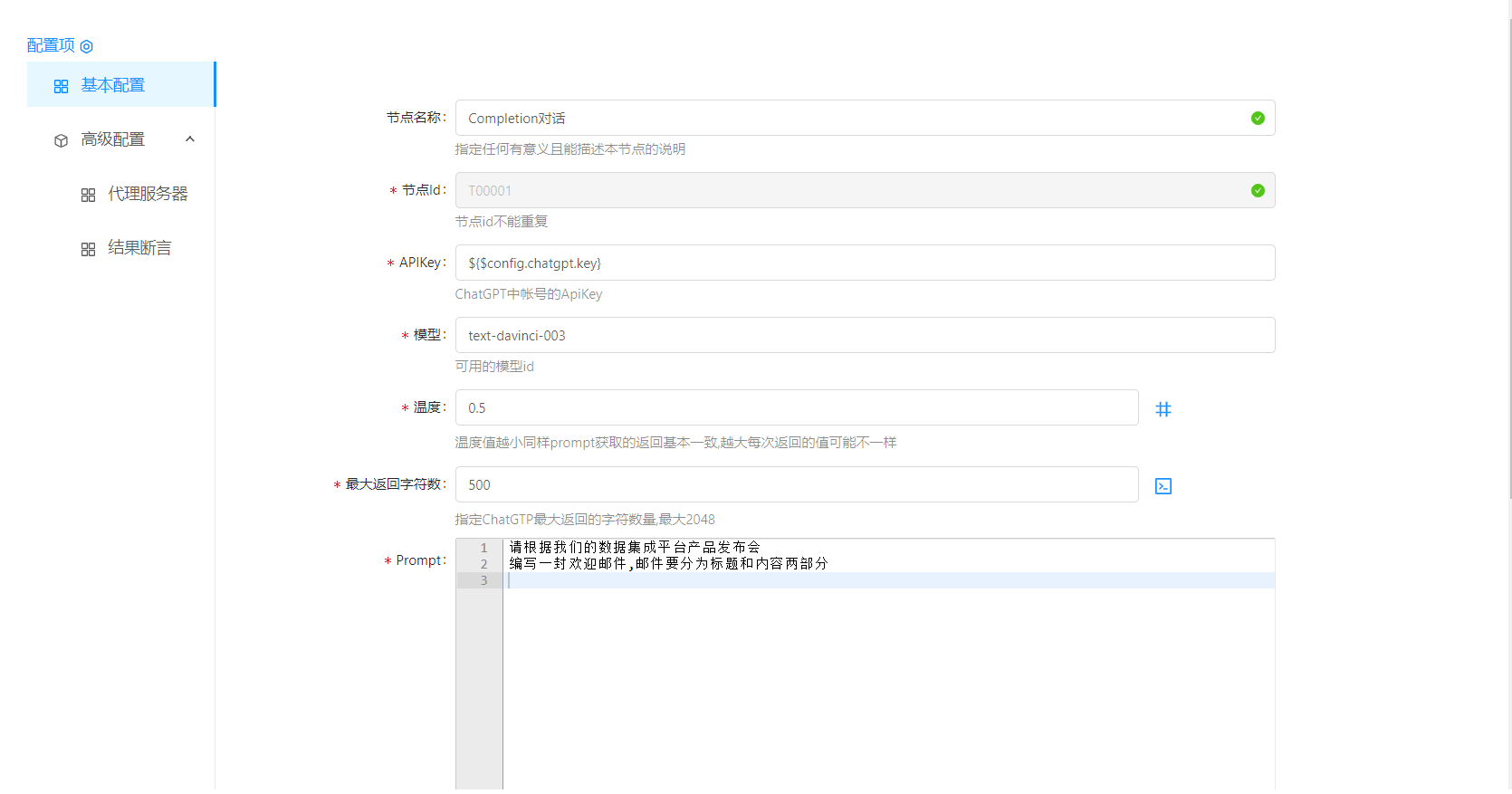
Task: Click the grid icon next to 基本配置
Action: pos(62,86)
